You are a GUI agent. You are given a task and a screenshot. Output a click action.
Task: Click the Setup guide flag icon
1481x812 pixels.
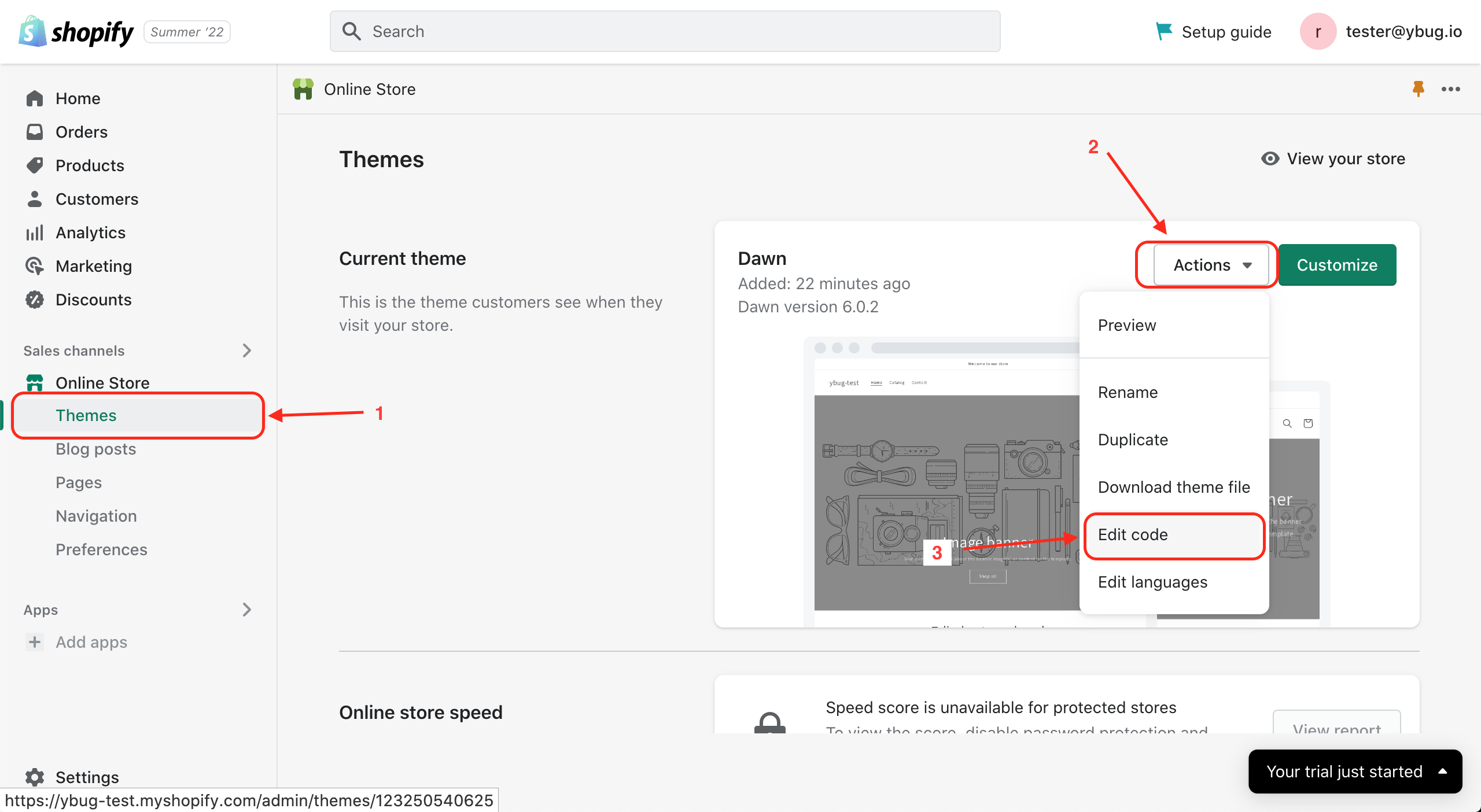point(1163,31)
